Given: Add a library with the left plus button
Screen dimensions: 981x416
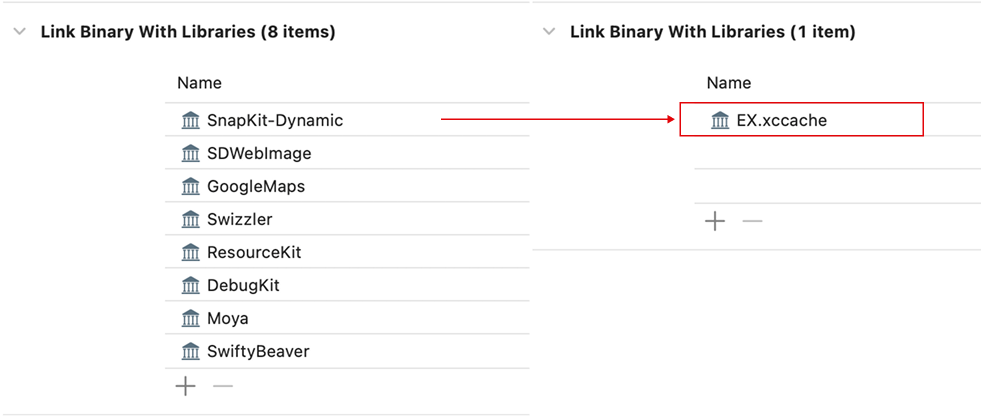Looking at the screenshot, I should 185,387.
